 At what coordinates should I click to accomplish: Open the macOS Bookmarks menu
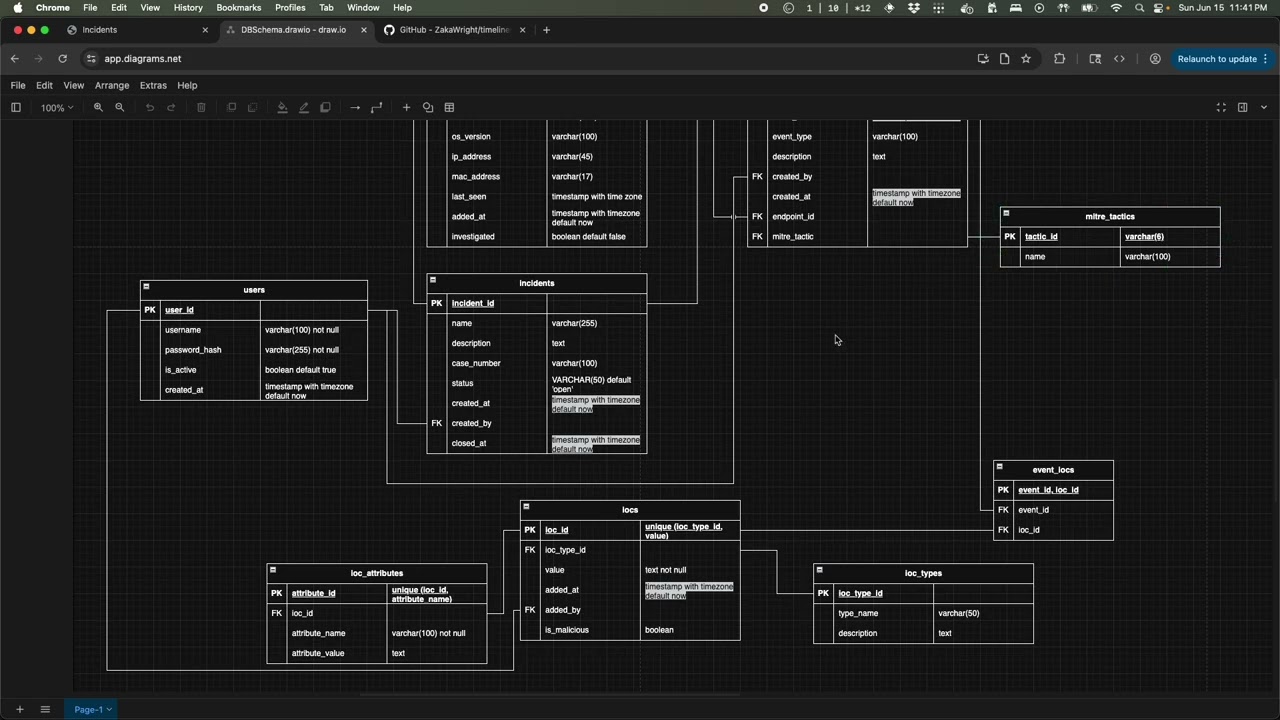(238, 8)
